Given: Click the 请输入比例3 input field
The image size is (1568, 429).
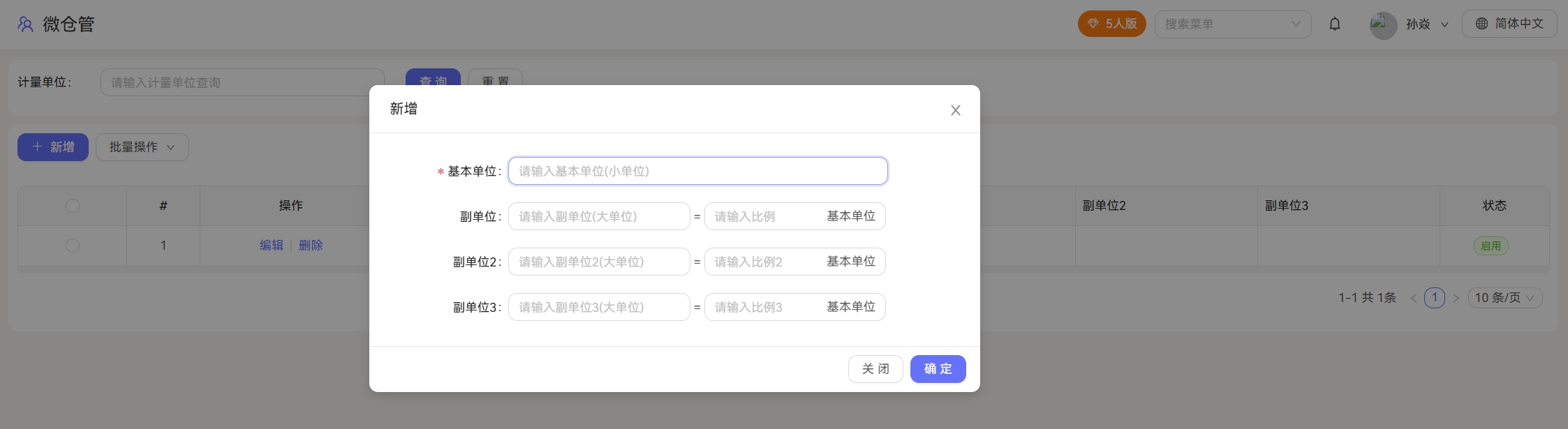Looking at the screenshot, I should (764, 307).
